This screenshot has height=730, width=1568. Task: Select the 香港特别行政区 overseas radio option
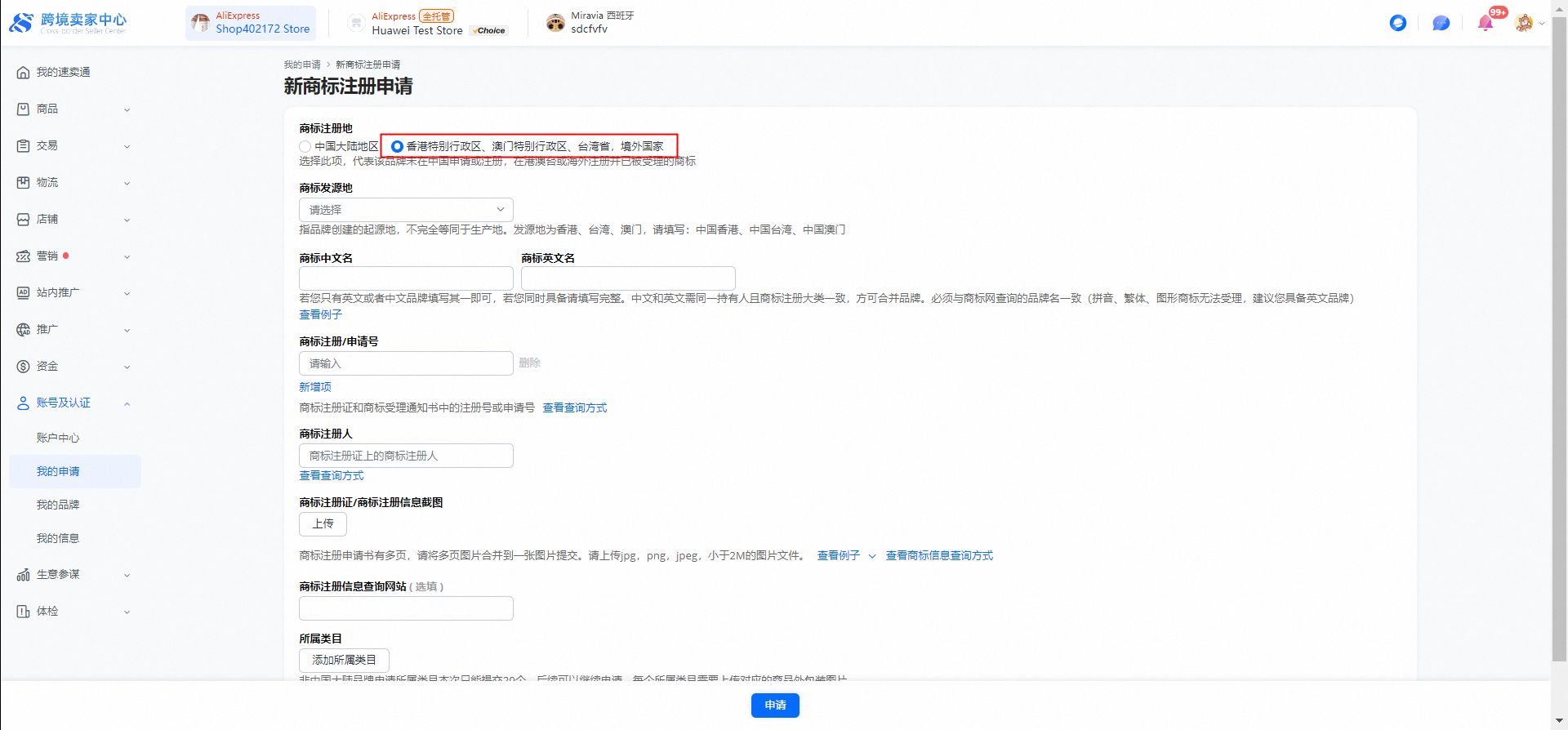coord(397,147)
